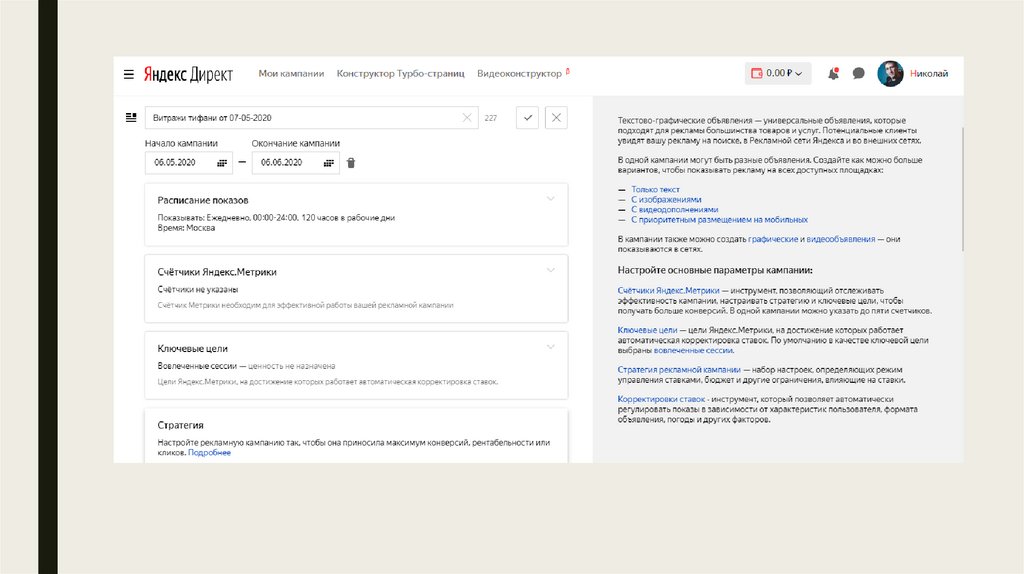Image resolution: width=1024 pixels, height=574 pixels.
Task: Open Конструктор Турбо-страниц
Action: point(400,74)
